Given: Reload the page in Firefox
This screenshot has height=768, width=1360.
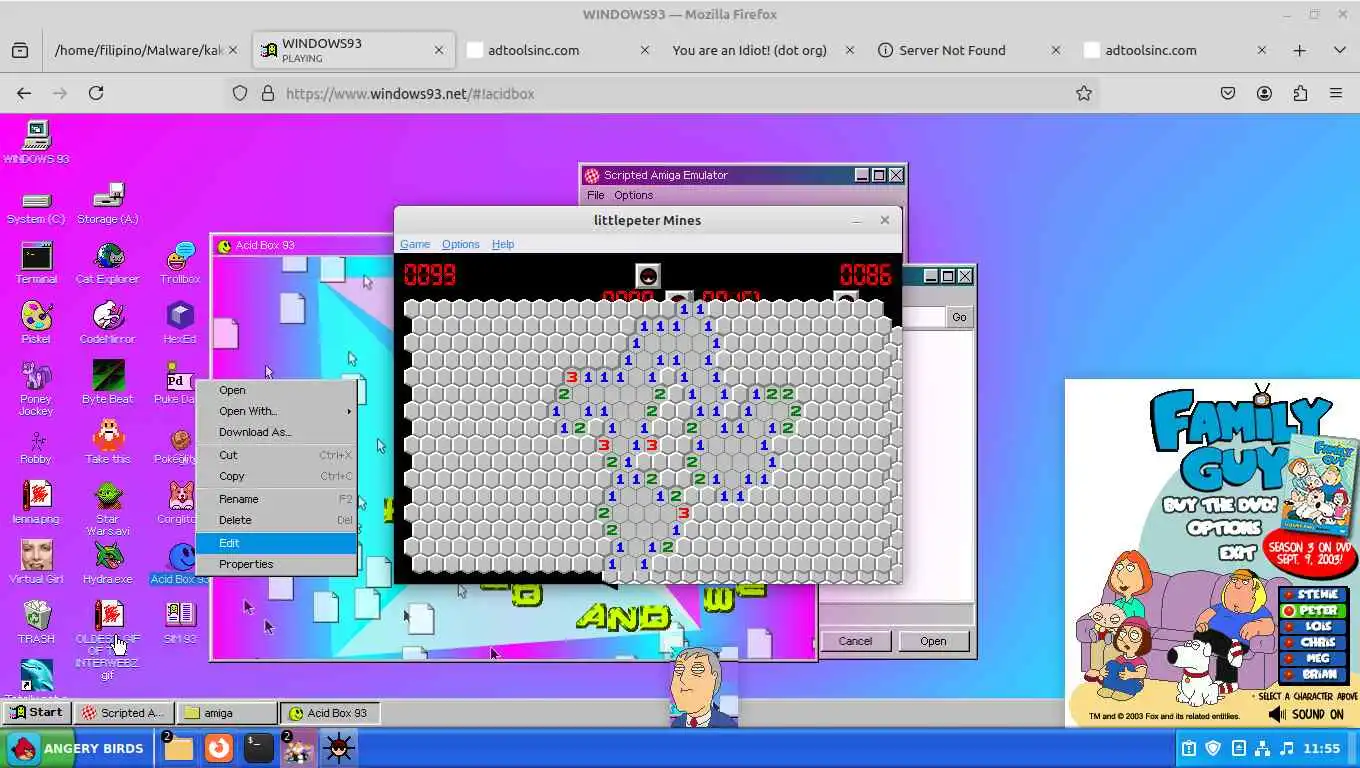Looking at the screenshot, I should tap(96, 93).
